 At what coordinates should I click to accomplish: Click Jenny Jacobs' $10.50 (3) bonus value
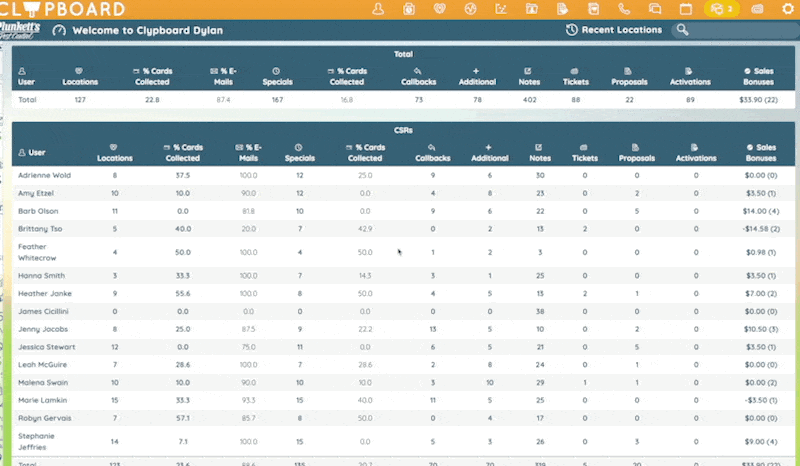click(x=761, y=329)
